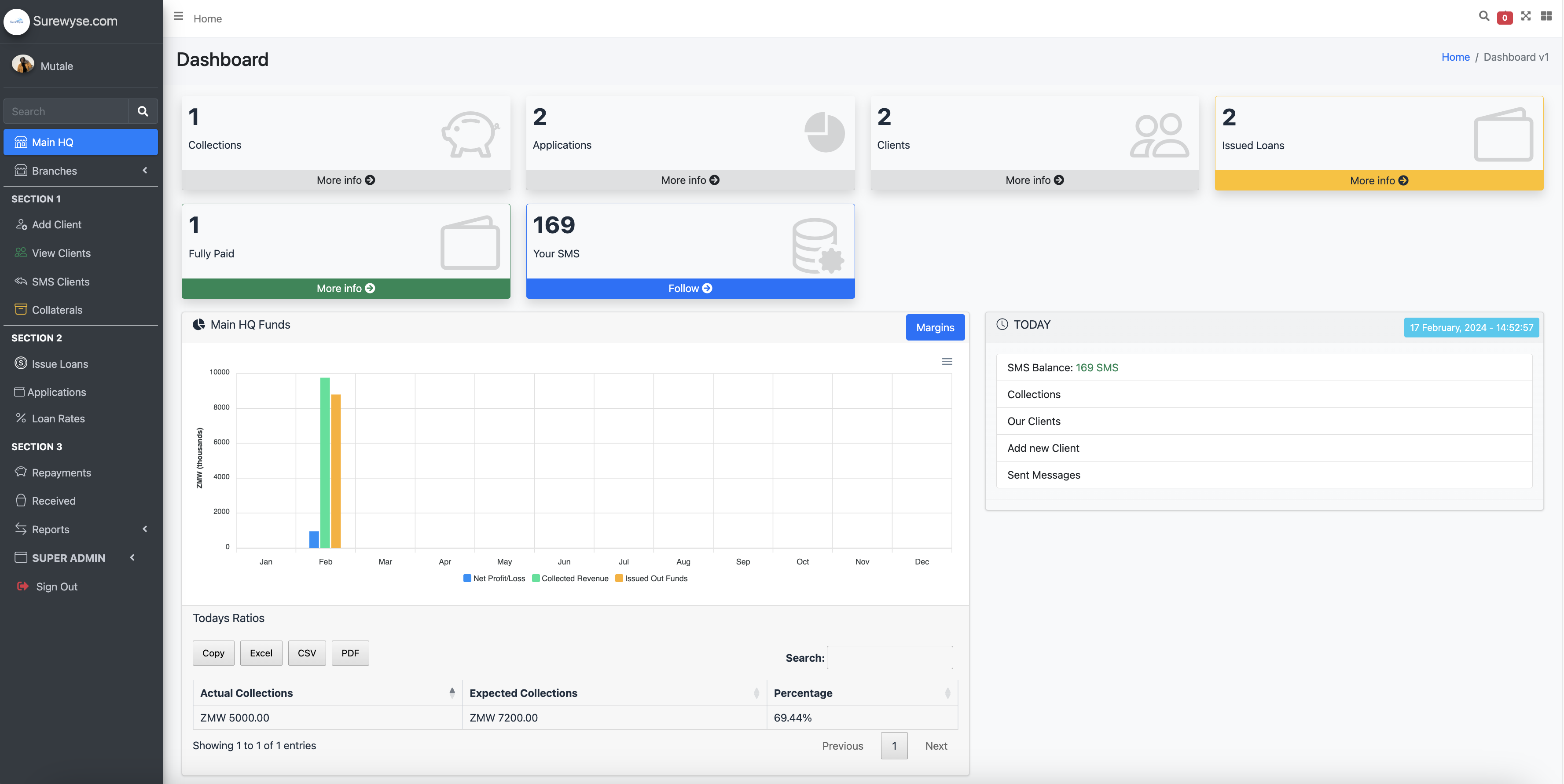This screenshot has width=1564, height=784.
Task: Sort by Expected Collections column
Action: tap(614, 692)
